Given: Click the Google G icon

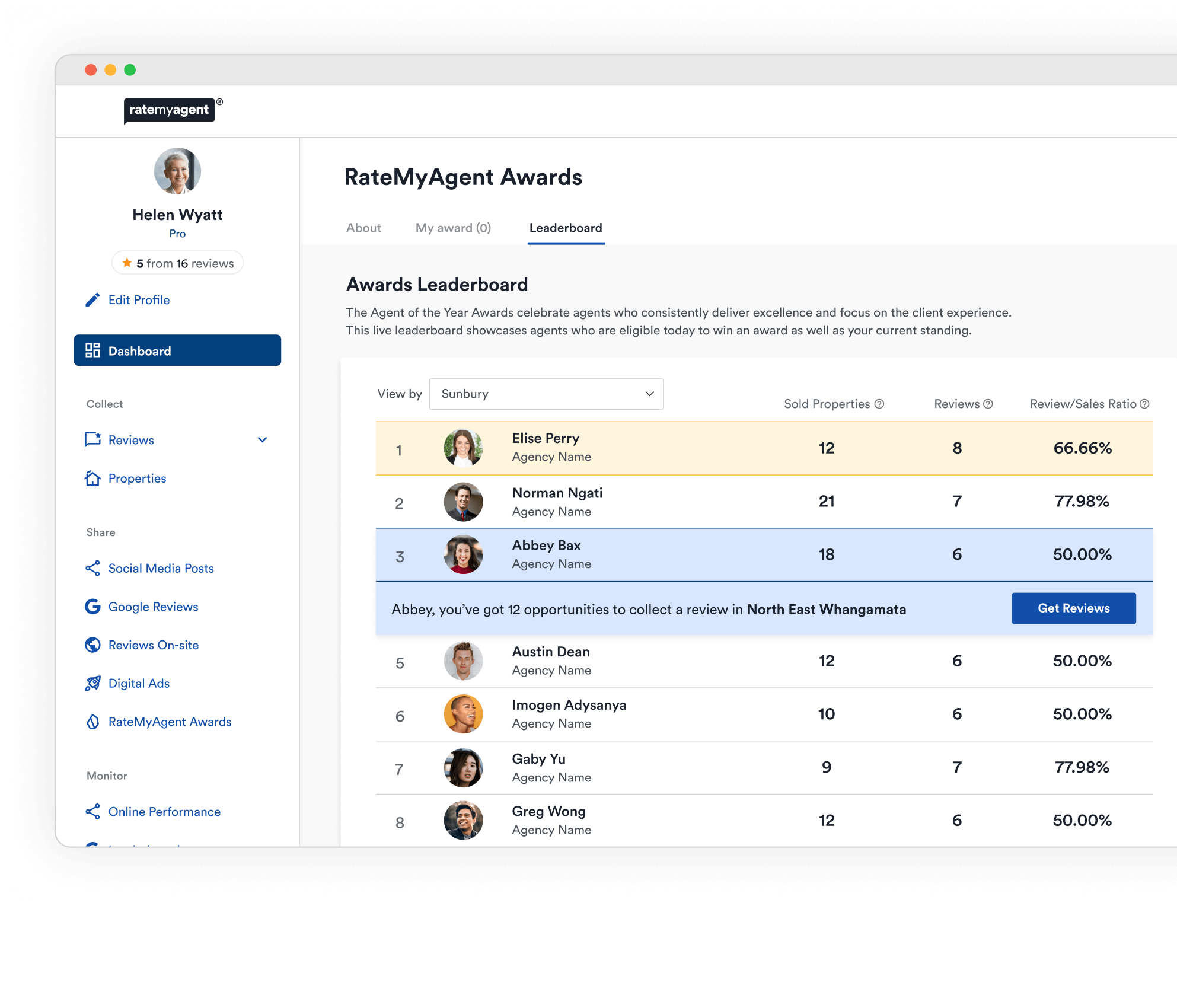Looking at the screenshot, I should coord(92,607).
